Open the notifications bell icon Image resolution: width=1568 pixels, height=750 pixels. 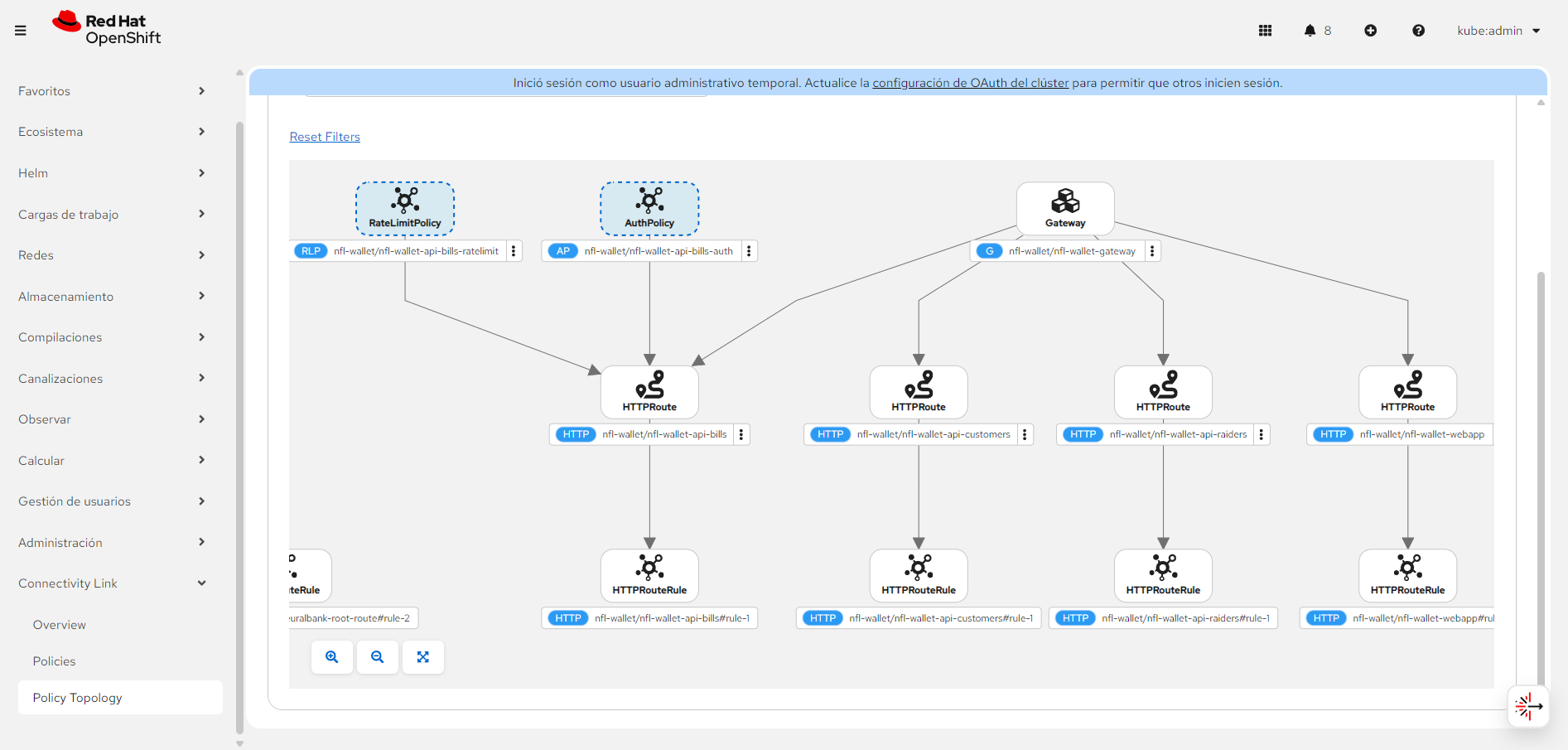coord(1310,31)
